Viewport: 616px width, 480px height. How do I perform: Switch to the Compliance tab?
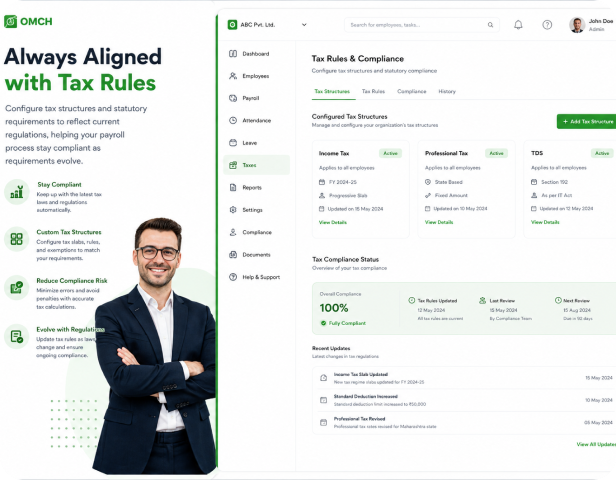pyautogui.click(x=412, y=92)
